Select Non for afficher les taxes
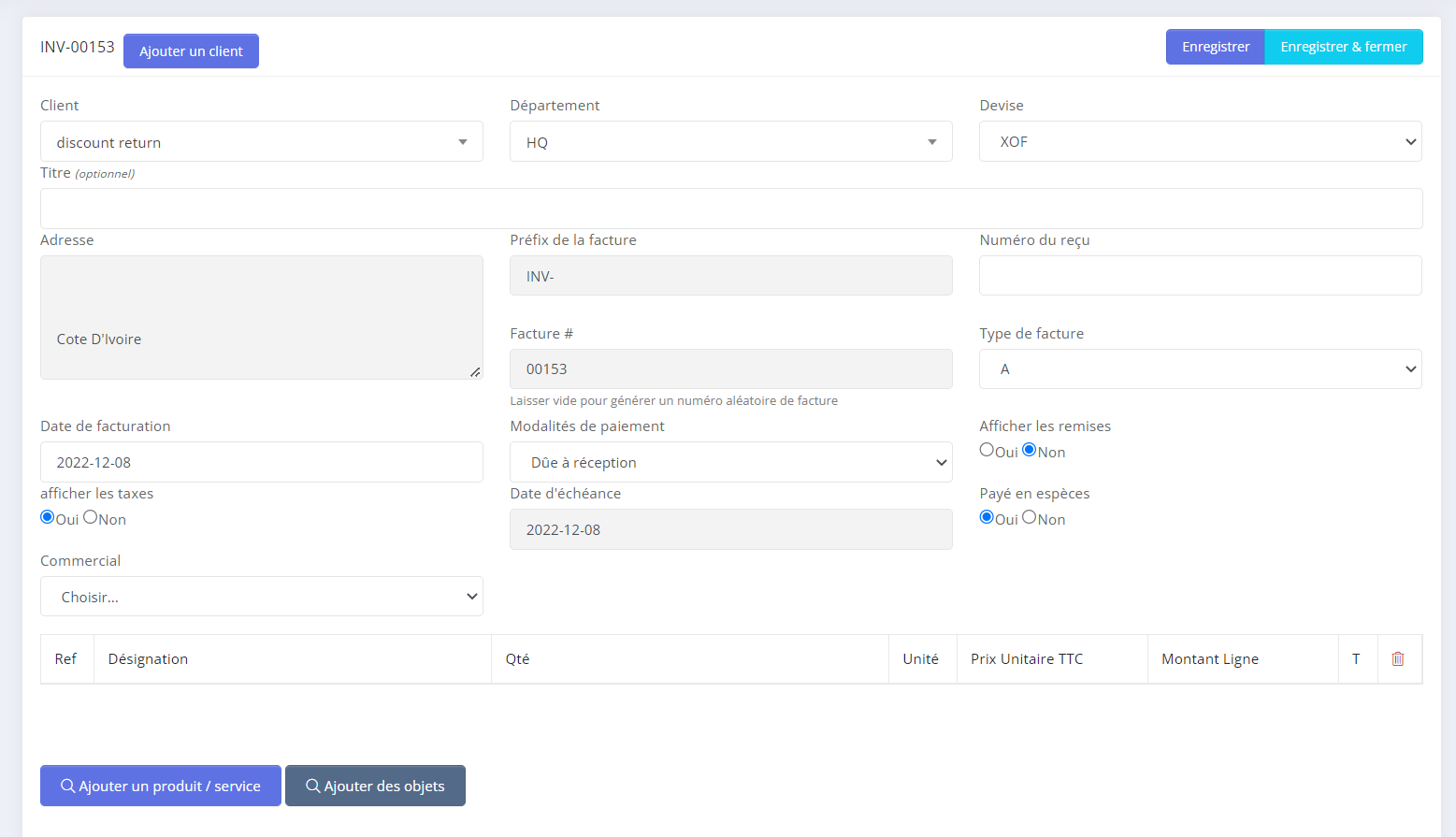The width and height of the screenshot is (1456, 837). click(x=91, y=517)
